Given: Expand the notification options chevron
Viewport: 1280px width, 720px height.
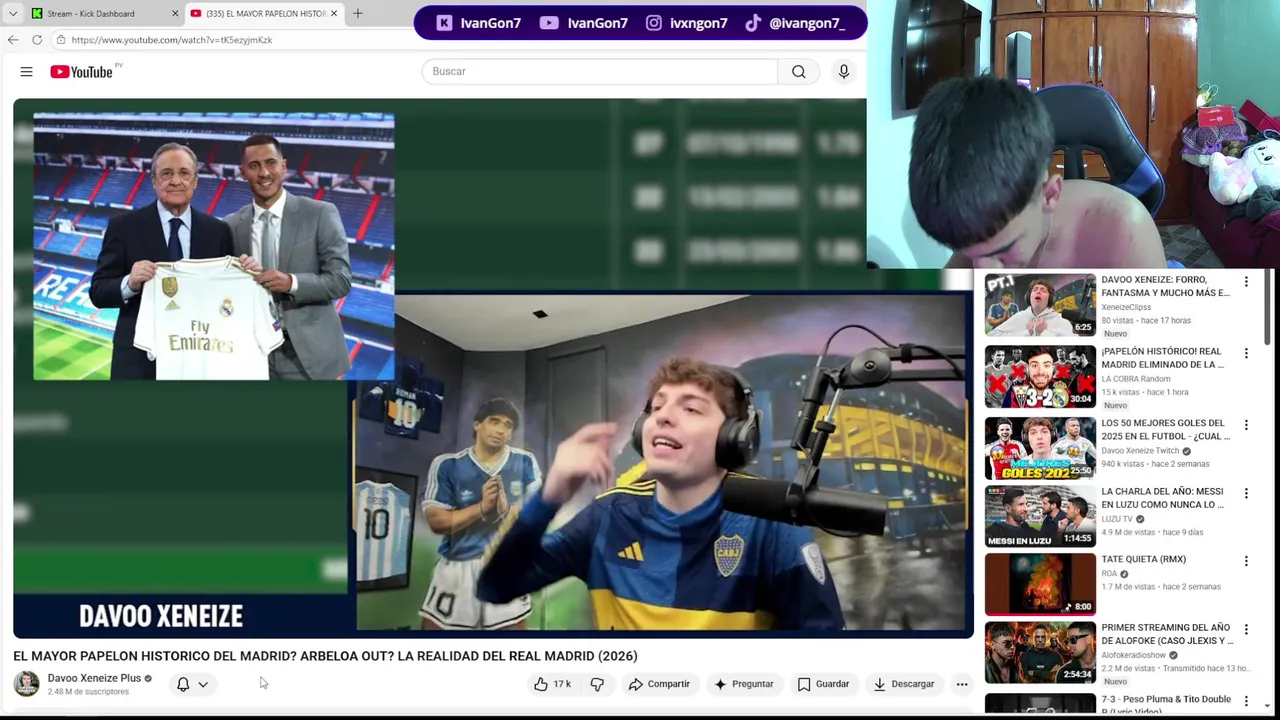Looking at the screenshot, I should (203, 684).
